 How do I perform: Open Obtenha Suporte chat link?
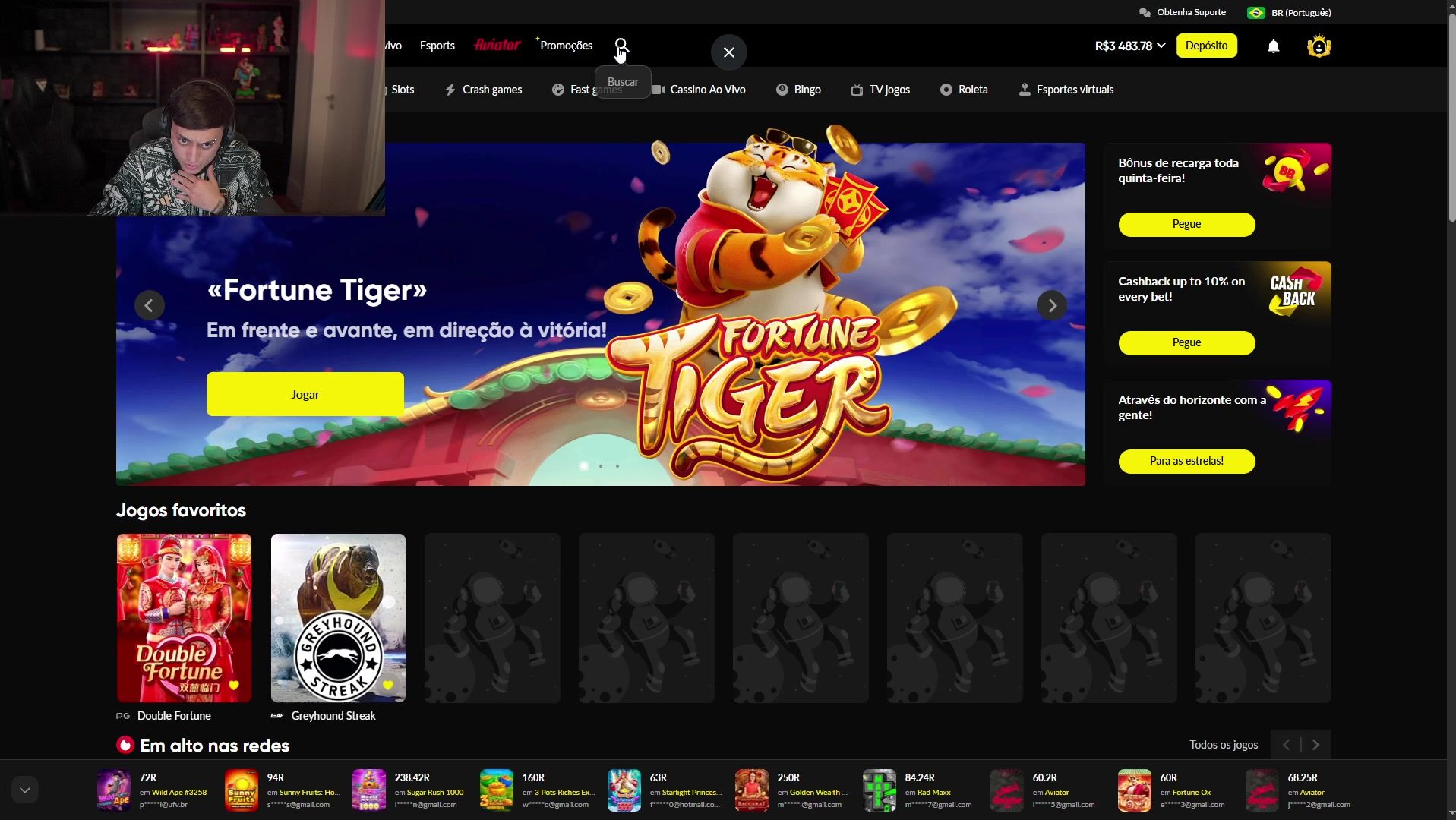[1183, 12]
